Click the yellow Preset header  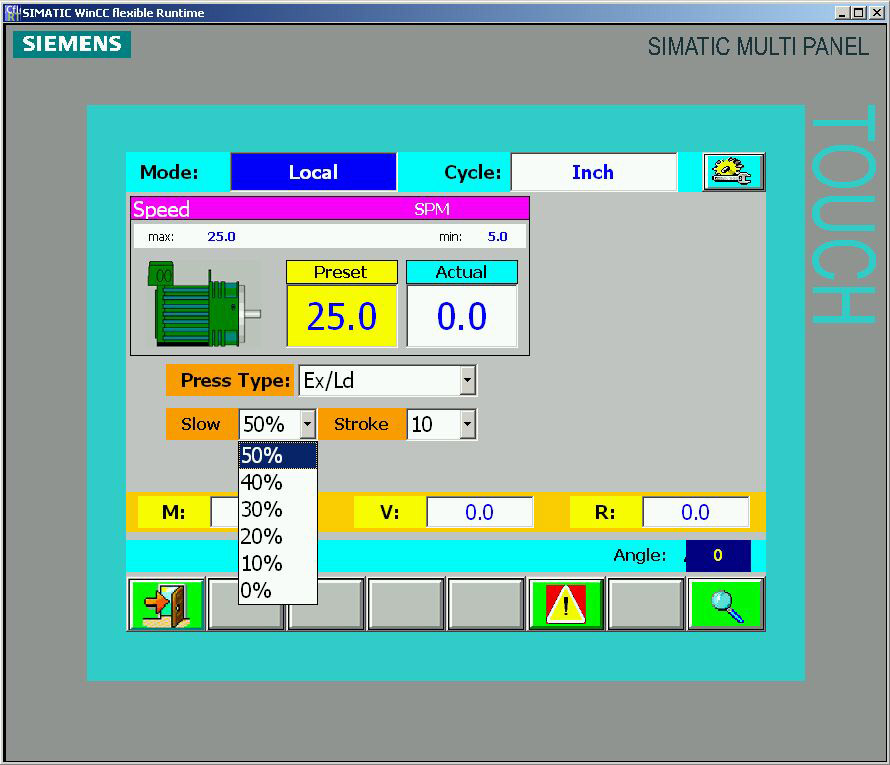coord(342,272)
